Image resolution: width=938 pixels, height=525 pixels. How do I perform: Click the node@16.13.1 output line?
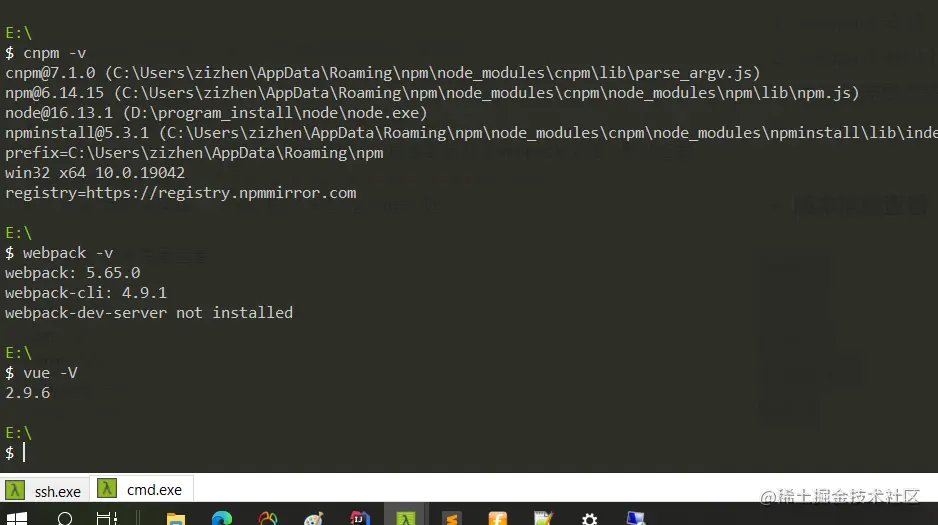[x=217, y=113]
